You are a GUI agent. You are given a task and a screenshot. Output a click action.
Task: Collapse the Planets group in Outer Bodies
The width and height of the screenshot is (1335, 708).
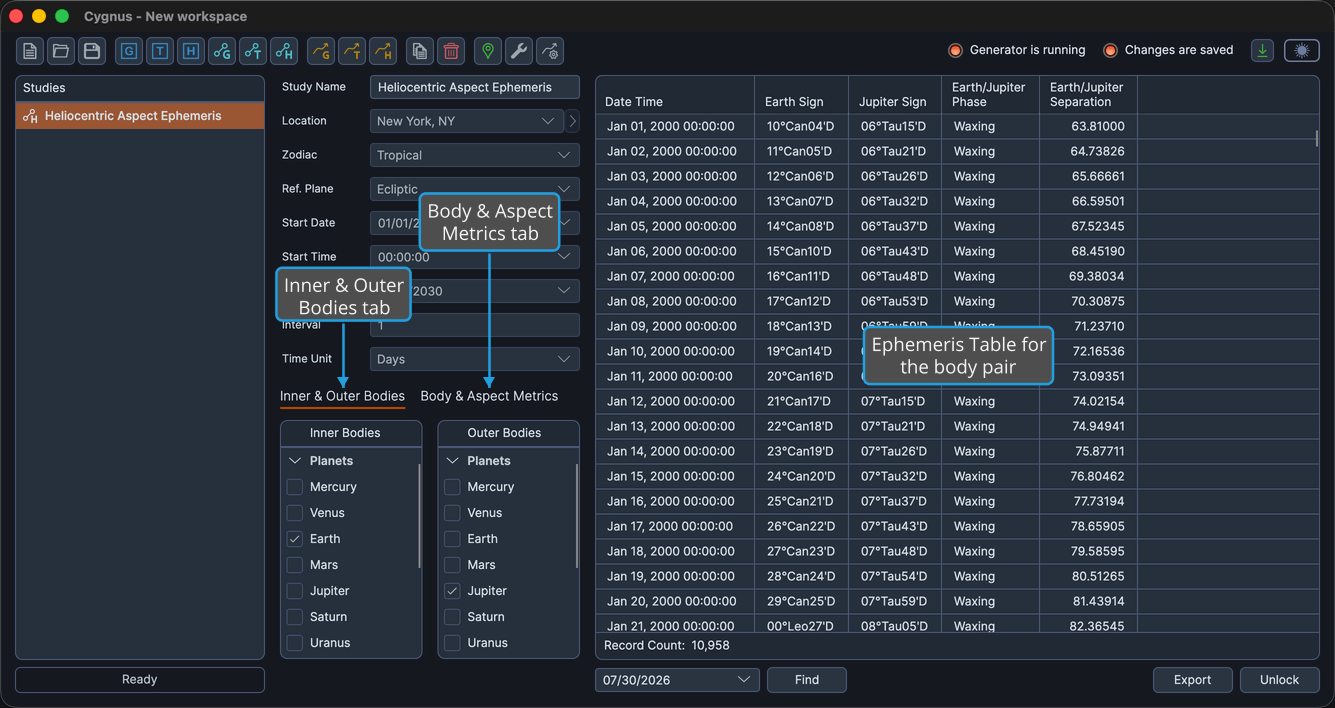453,461
